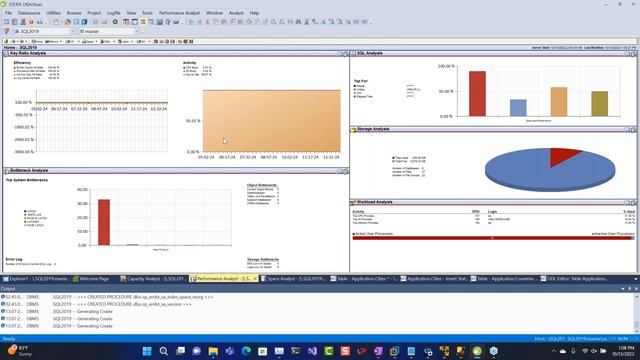Screen dimensions: 640x360
Task: Click the Storage Analysis panel header icon
Action: (353, 129)
